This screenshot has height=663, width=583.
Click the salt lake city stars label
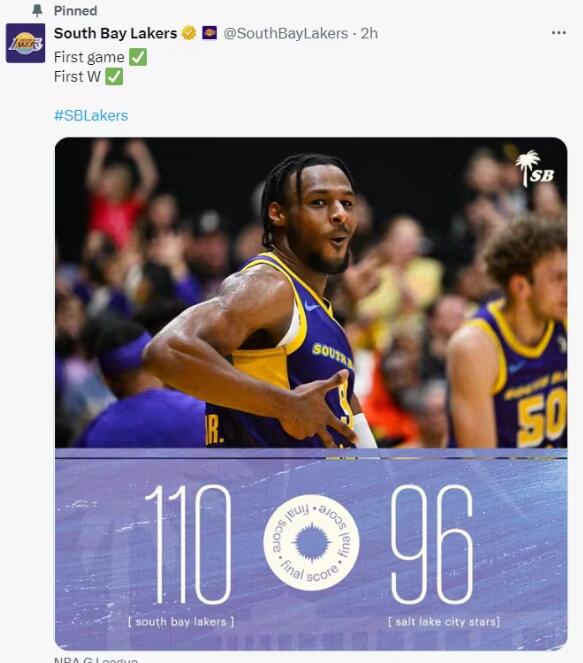point(444,622)
